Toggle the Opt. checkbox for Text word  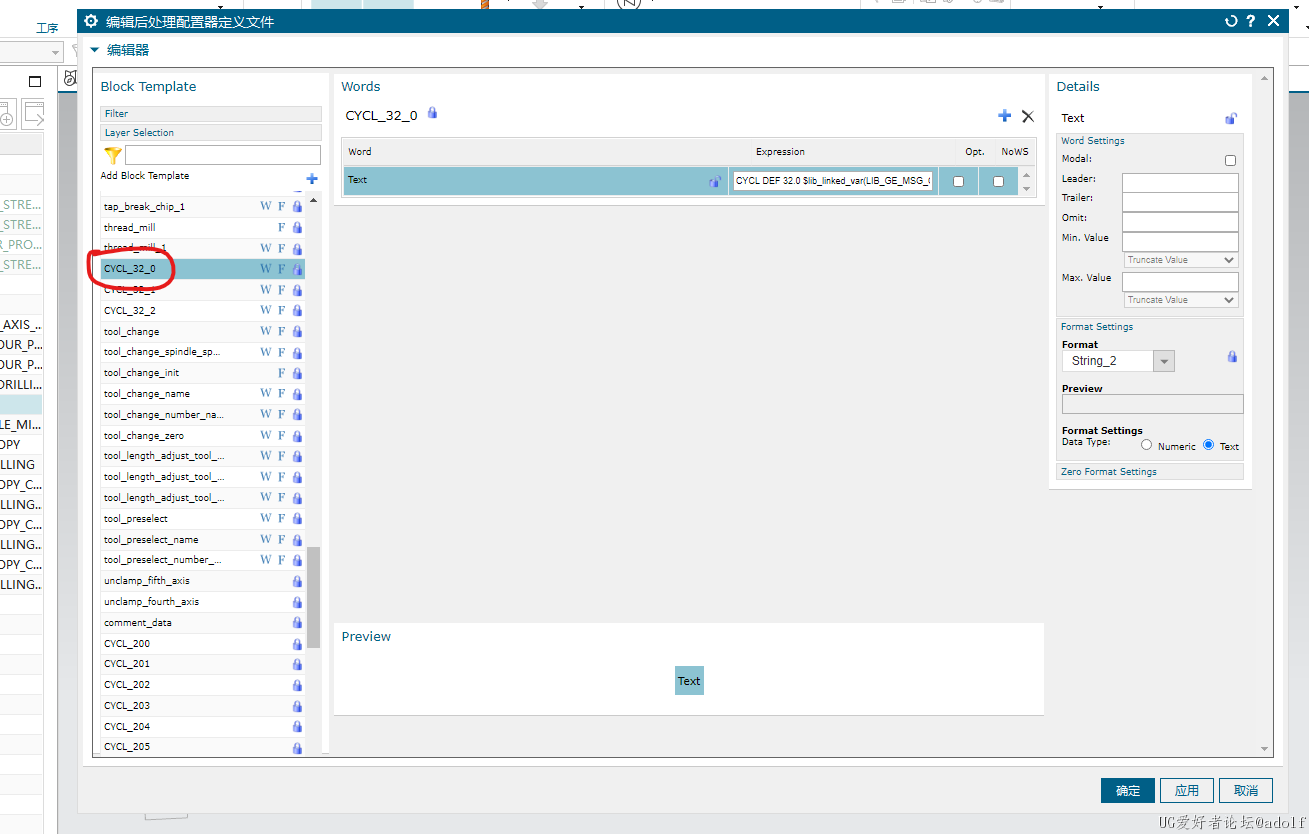(x=958, y=181)
